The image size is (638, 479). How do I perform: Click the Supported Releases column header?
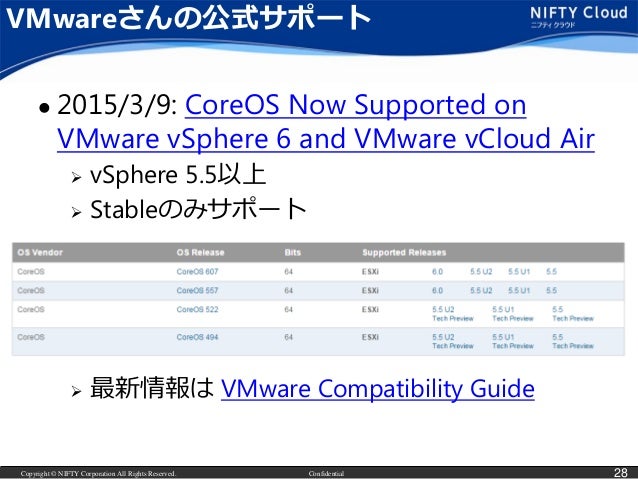pos(404,252)
